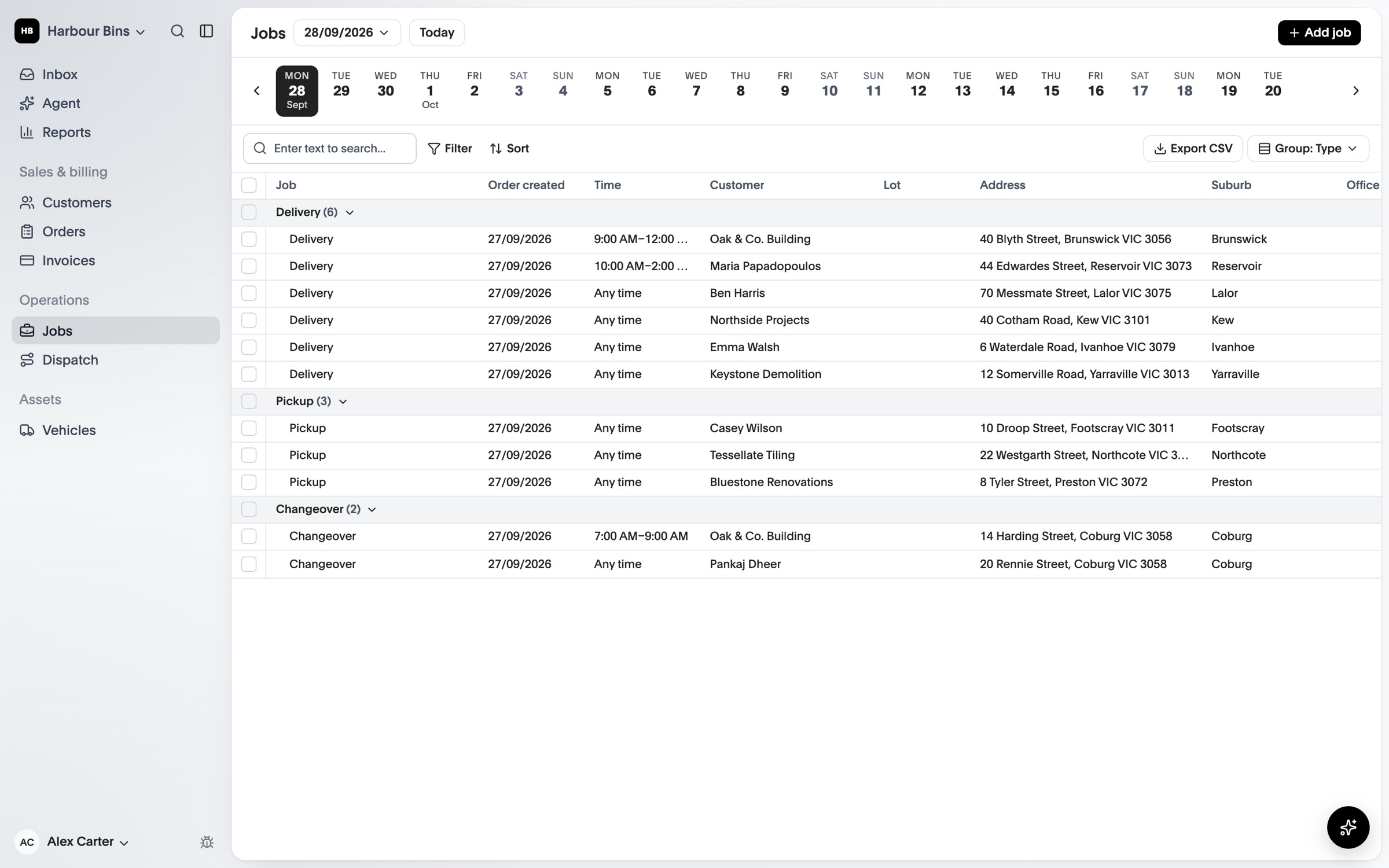Open Vehicles under Assets
Image resolution: width=1389 pixels, height=868 pixels.
point(116,430)
